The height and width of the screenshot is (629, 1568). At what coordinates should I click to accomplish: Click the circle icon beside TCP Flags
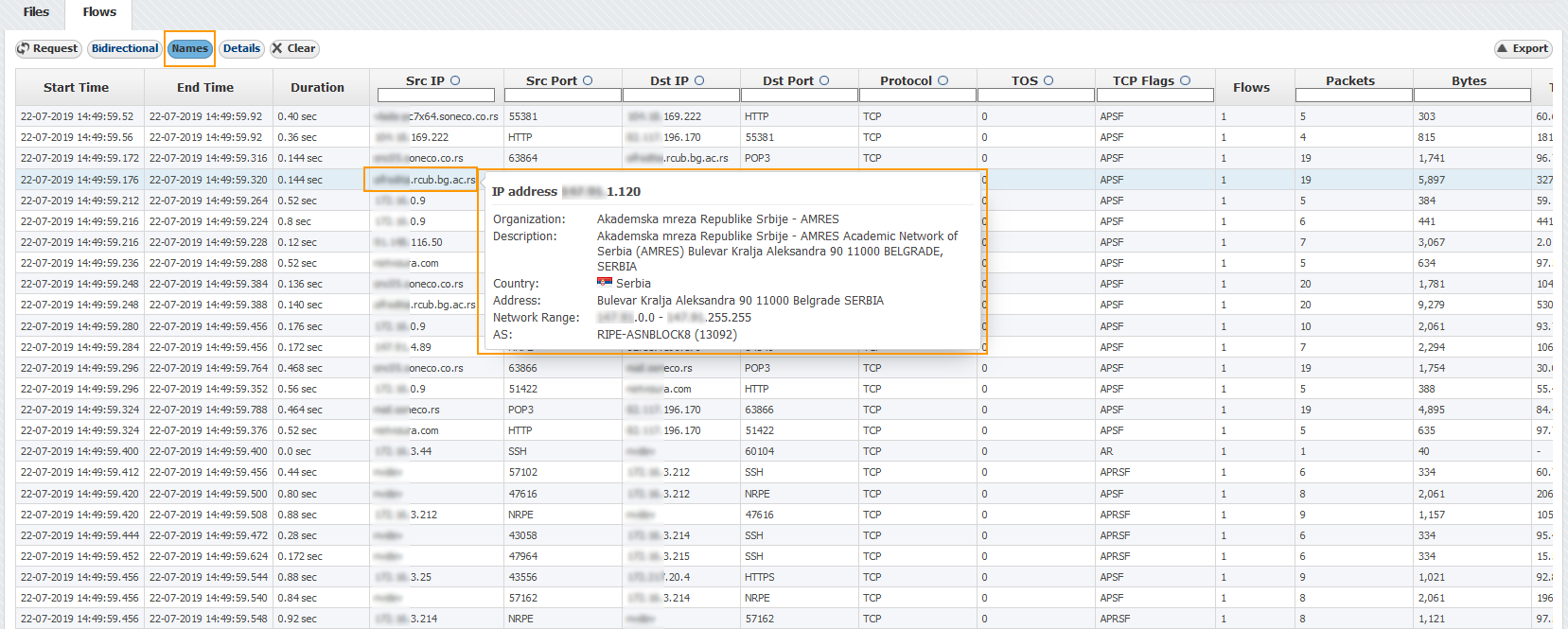[x=1185, y=80]
